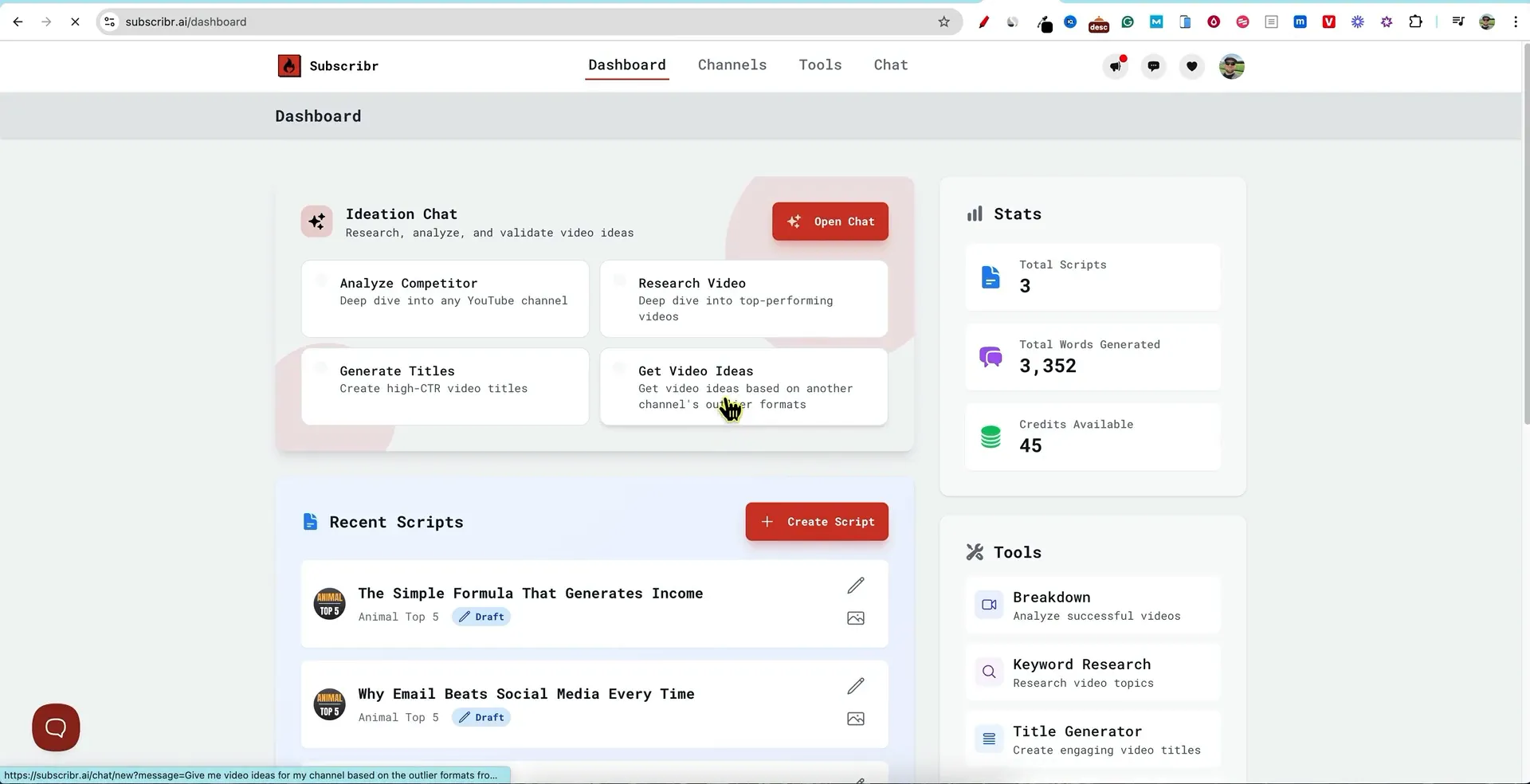Click the Total Words Generated value 3,352
The image size is (1530, 784).
click(1048, 366)
